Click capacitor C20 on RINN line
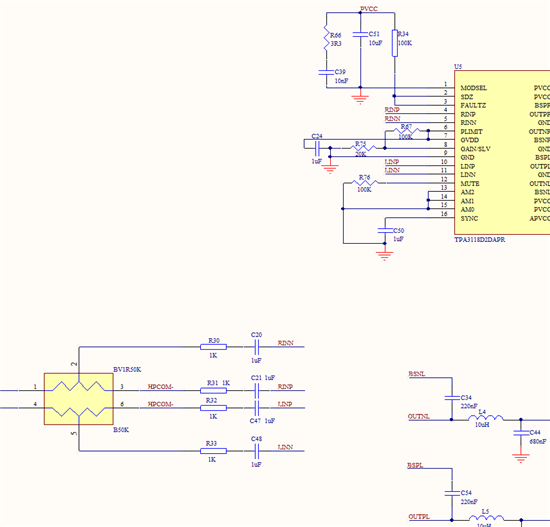This screenshot has width=550, height=527. tap(256, 347)
